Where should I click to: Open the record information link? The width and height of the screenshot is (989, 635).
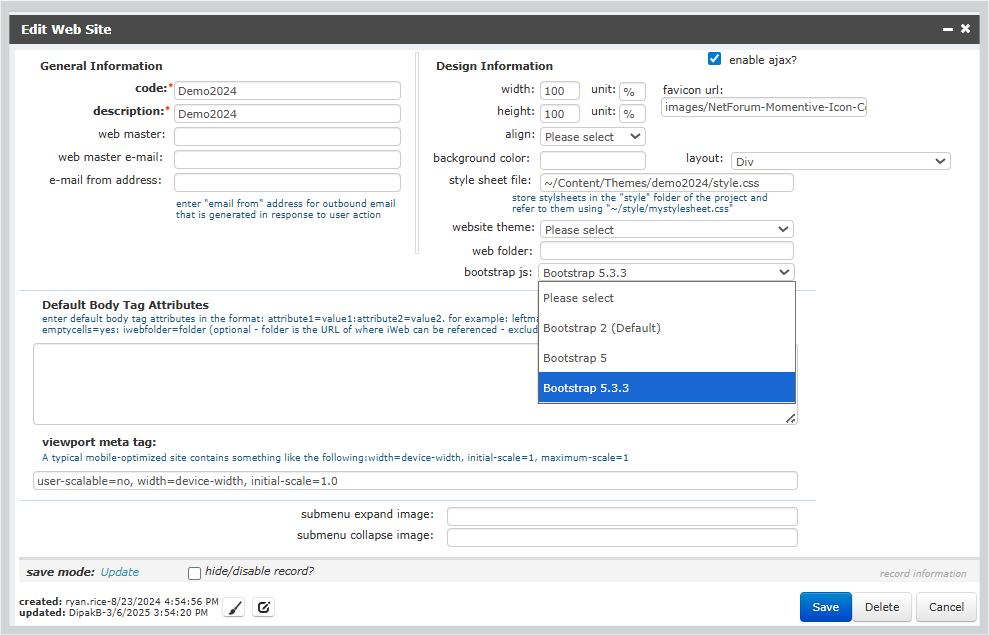(x=923, y=573)
